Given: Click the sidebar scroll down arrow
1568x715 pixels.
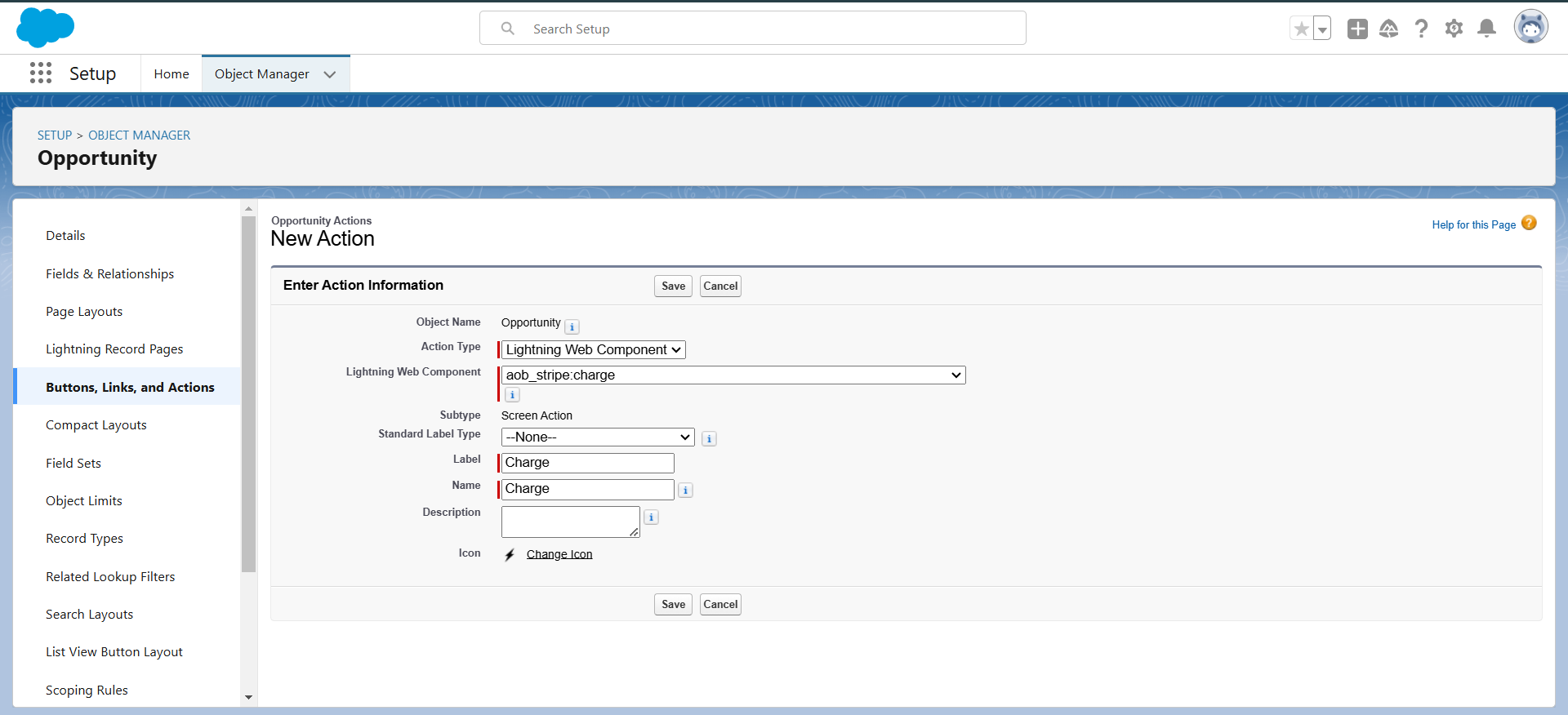Looking at the screenshot, I should tap(249, 698).
